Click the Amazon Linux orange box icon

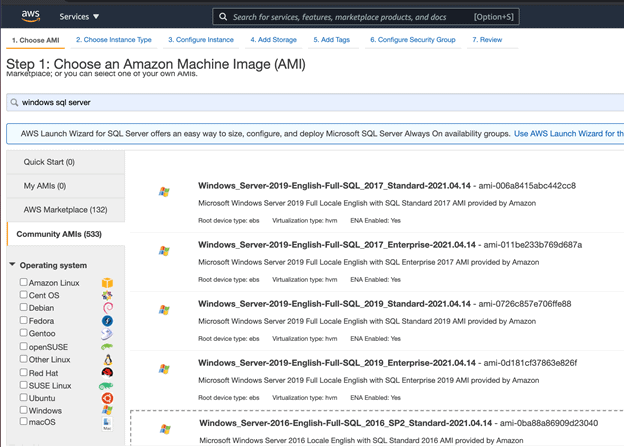pyautogui.click(x=107, y=283)
